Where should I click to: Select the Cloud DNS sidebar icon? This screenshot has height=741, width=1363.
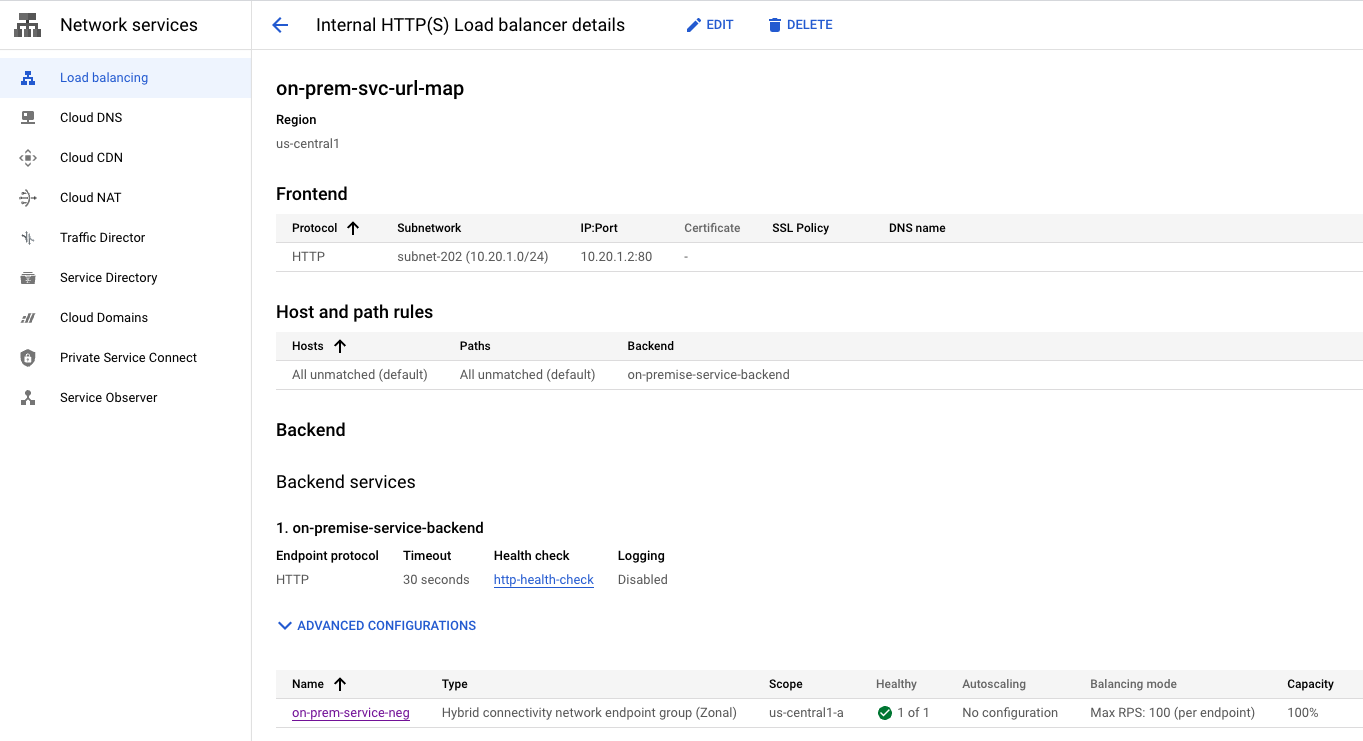[x=27, y=117]
